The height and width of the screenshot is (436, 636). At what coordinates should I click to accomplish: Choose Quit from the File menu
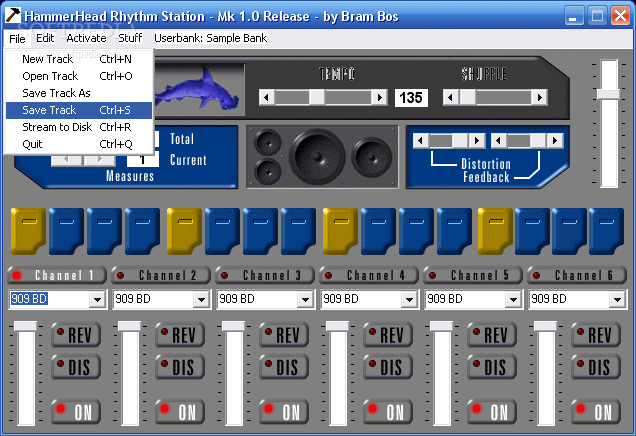coord(79,144)
